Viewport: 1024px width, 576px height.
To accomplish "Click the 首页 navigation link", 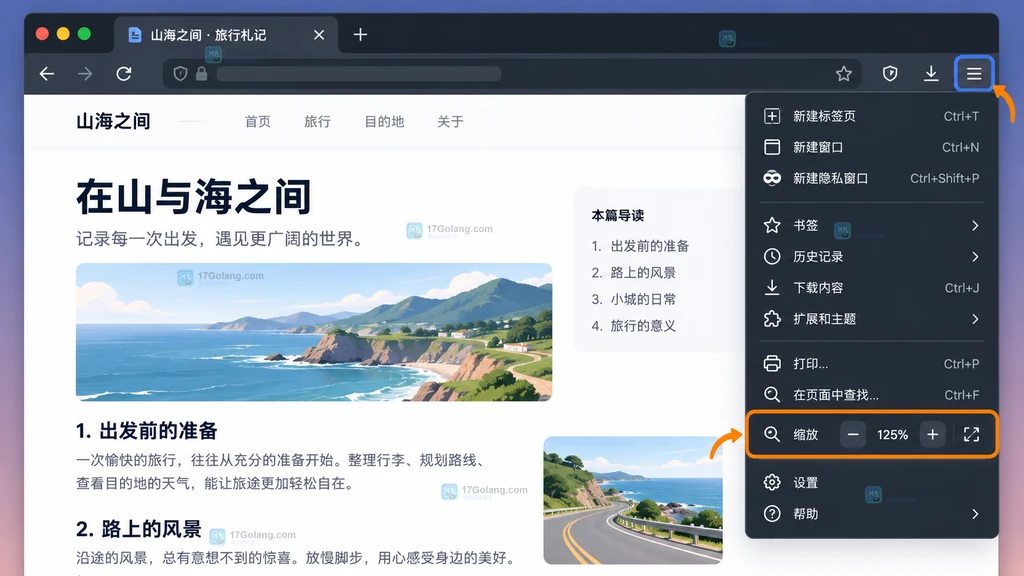I will [x=258, y=121].
